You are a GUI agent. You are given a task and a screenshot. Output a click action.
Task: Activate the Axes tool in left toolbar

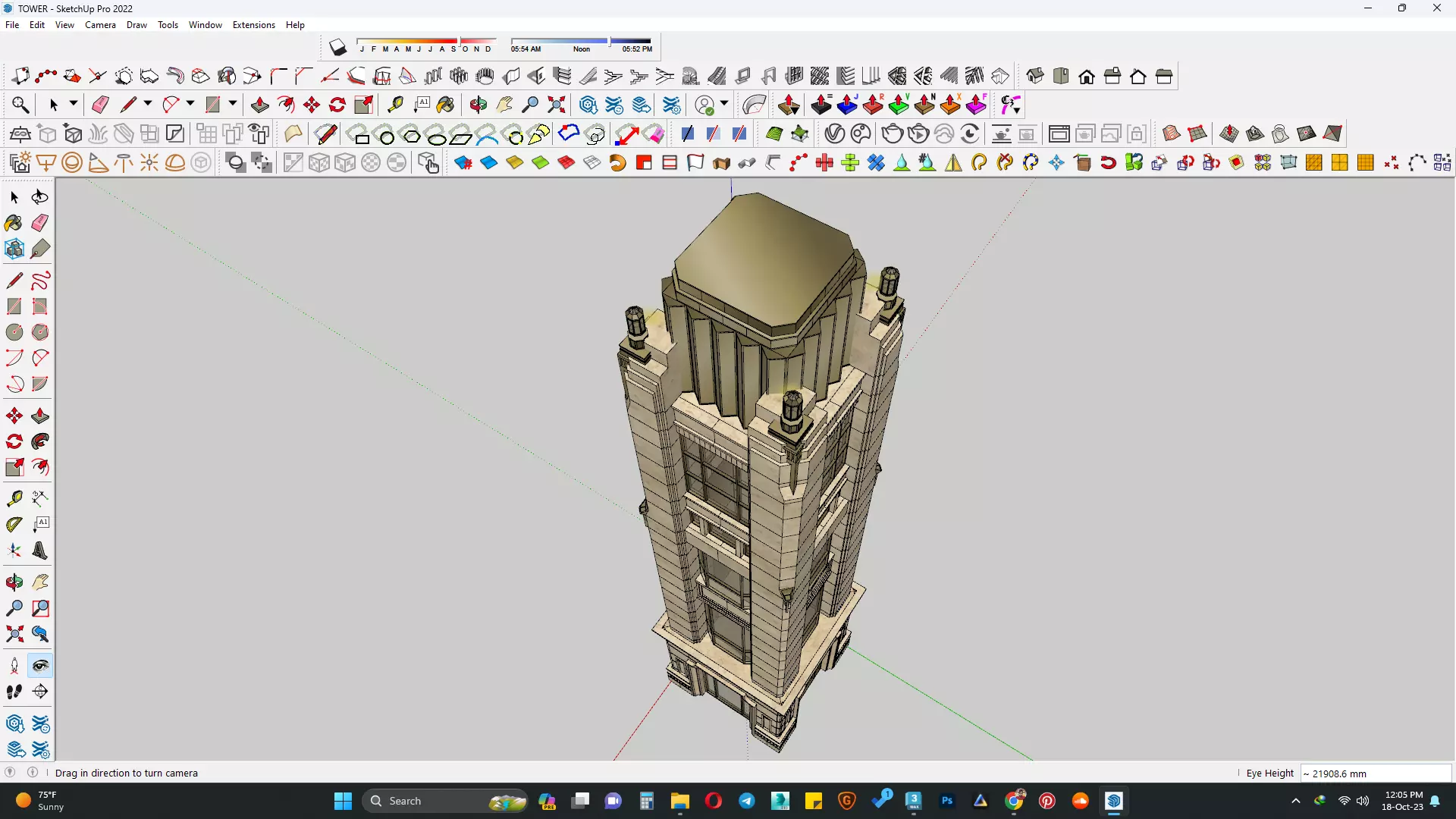[x=14, y=551]
